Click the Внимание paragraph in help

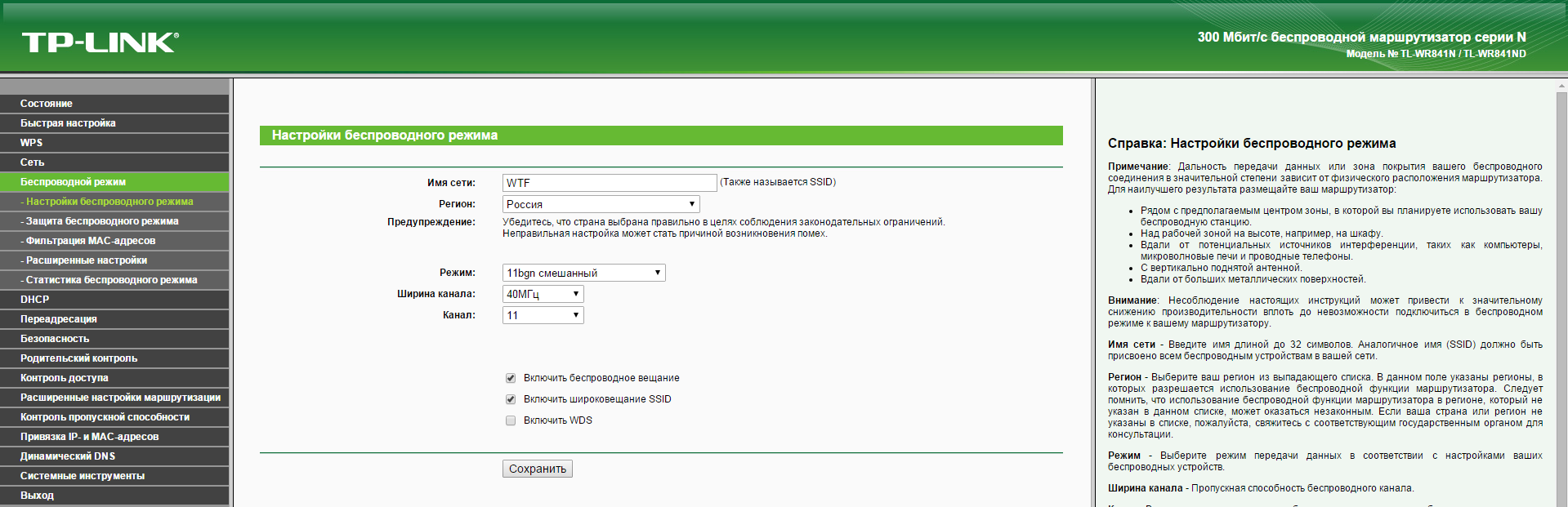pyautogui.click(x=1325, y=312)
